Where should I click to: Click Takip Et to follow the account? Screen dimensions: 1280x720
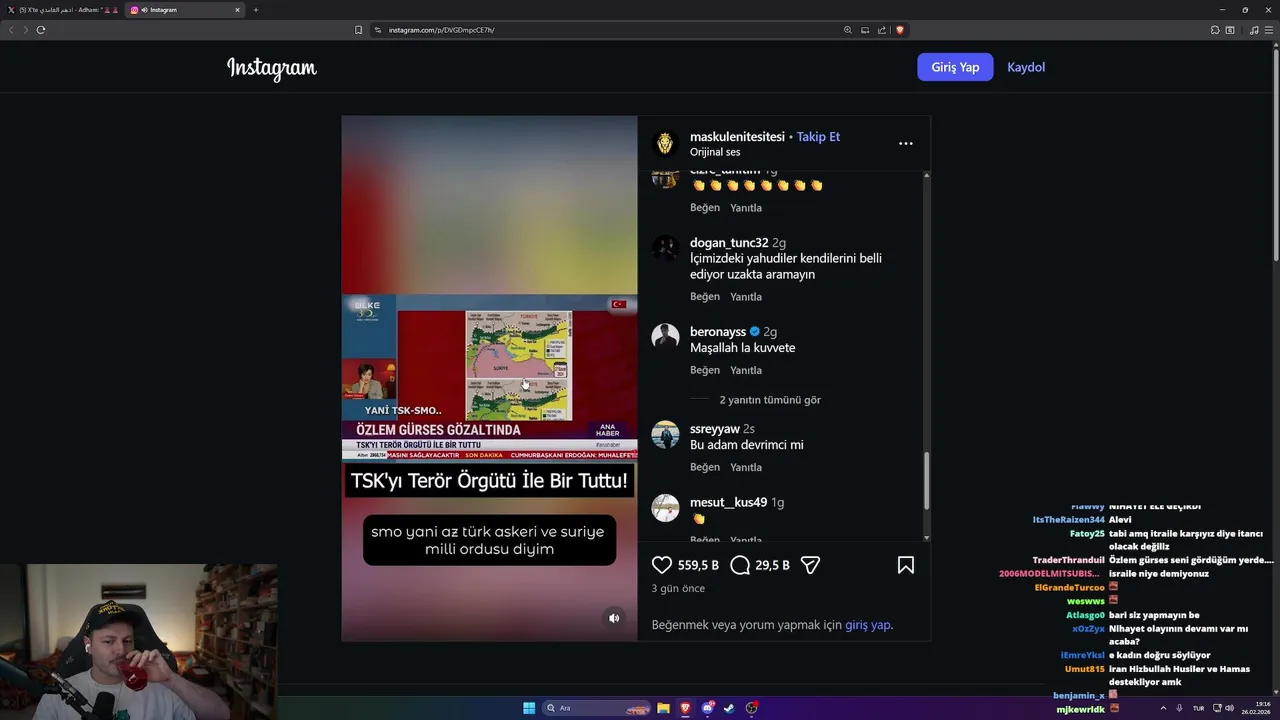(x=818, y=137)
